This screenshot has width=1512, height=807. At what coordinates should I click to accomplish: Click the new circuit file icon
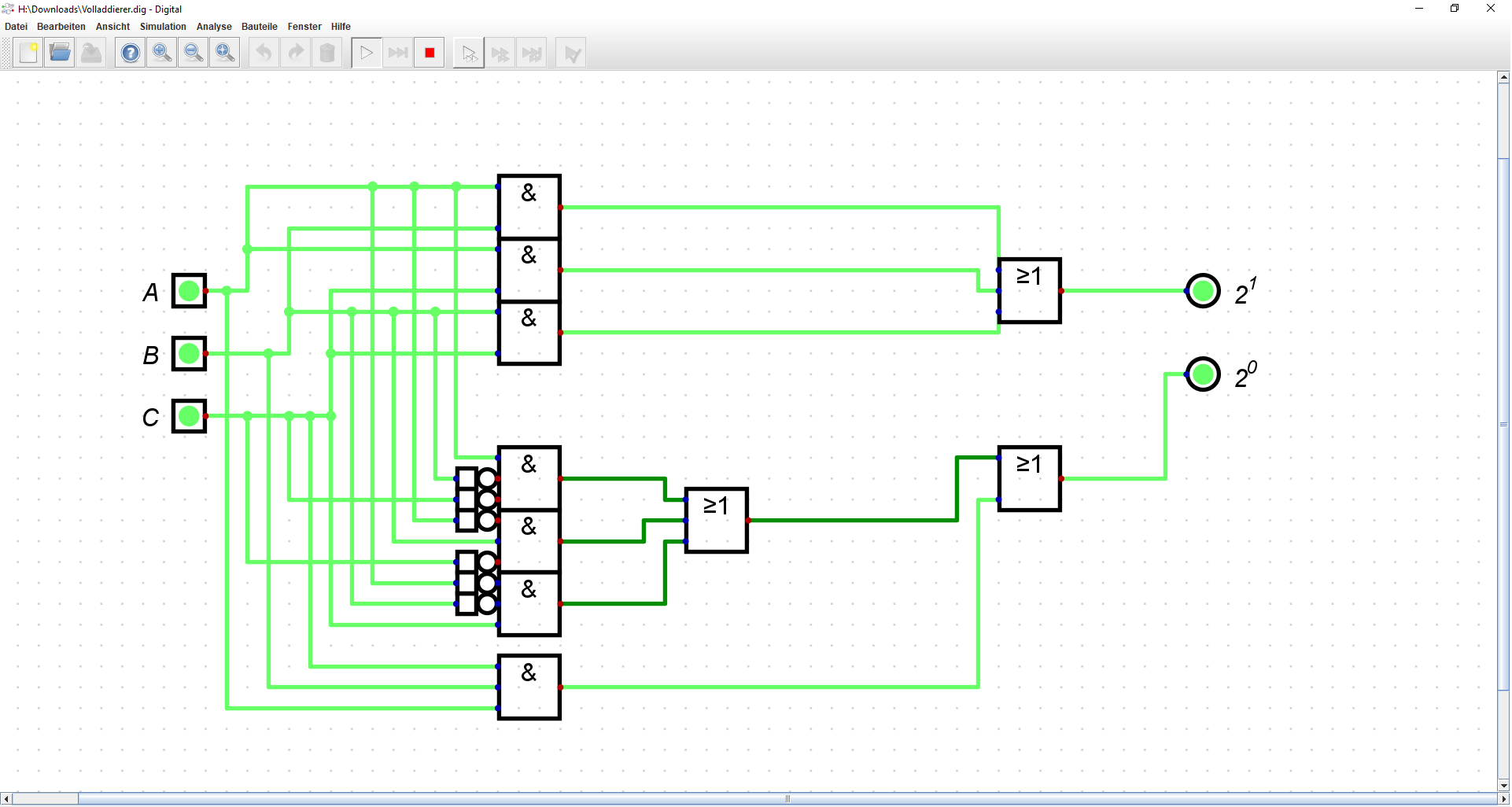(28, 53)
